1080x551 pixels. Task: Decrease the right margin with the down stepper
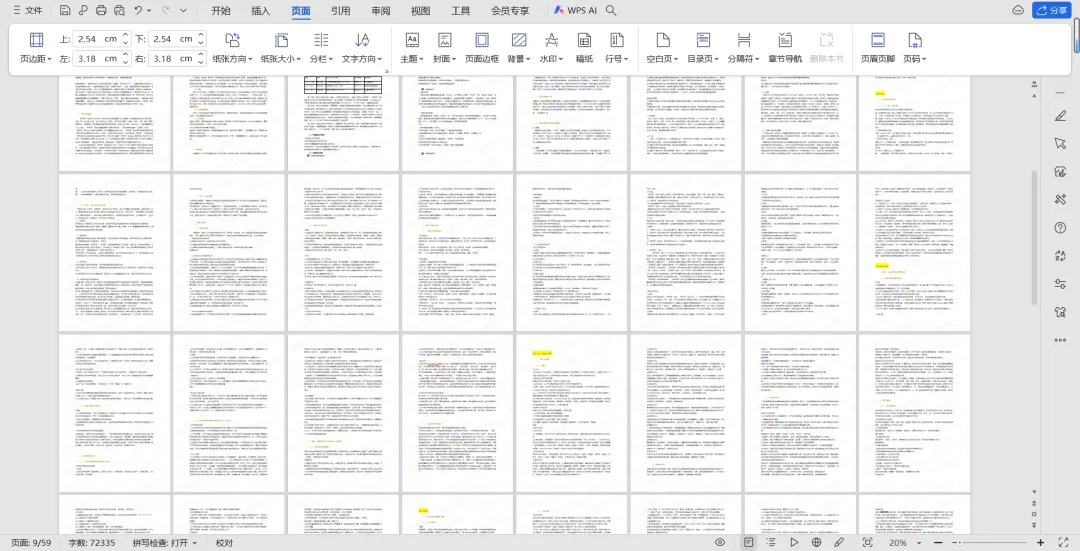click(x=201, y=63)
